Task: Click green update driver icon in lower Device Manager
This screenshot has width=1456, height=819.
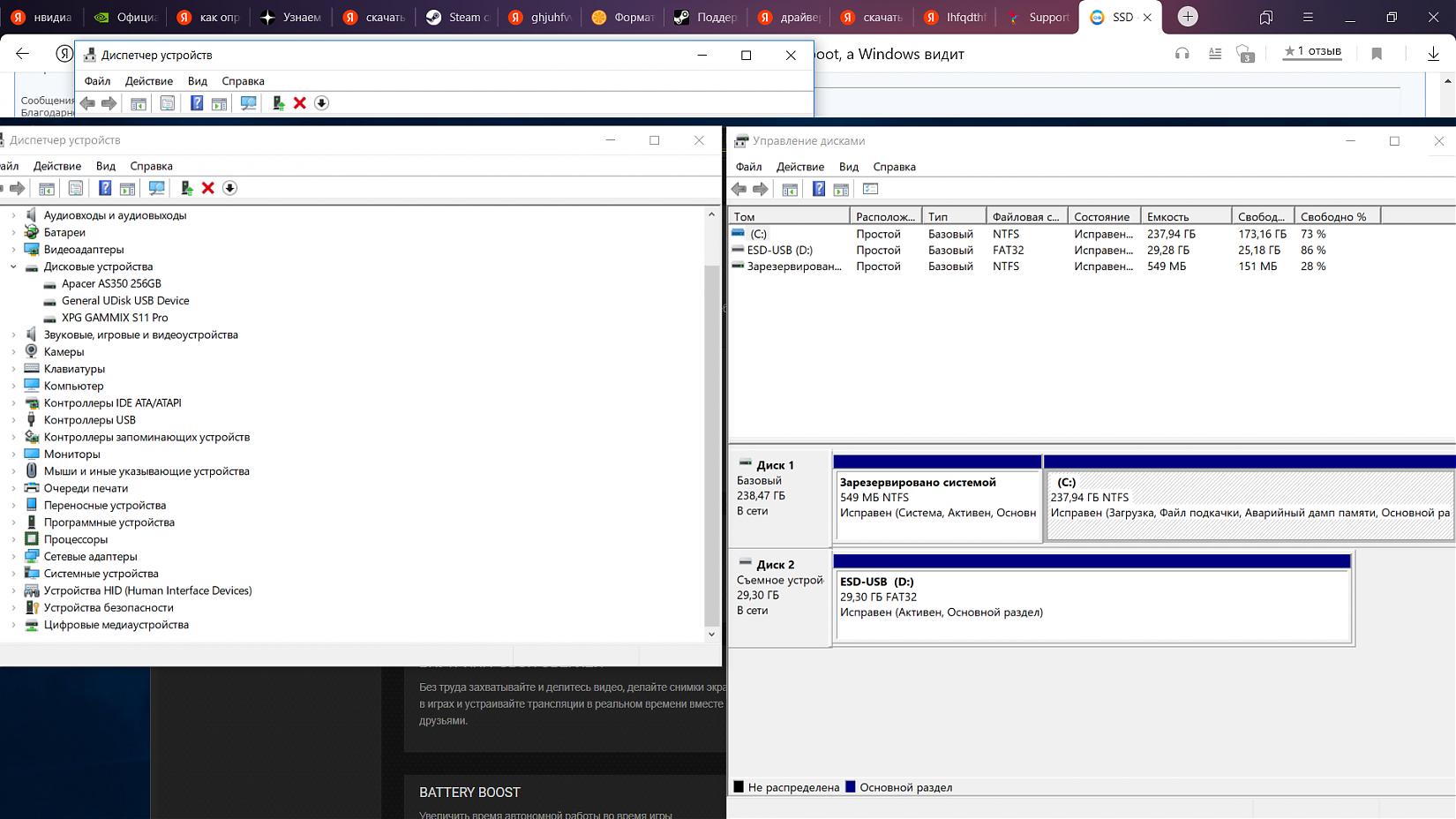Action: [x=186, y=188]
